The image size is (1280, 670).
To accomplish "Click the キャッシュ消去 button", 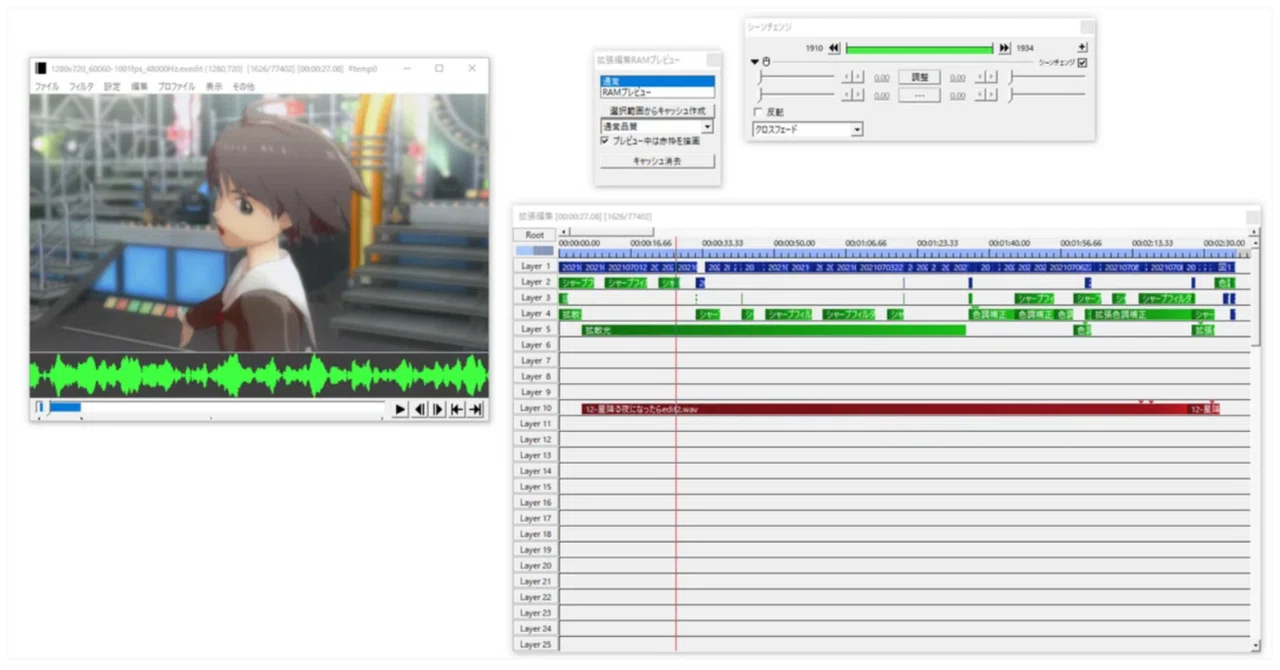I will click(657, 161).
